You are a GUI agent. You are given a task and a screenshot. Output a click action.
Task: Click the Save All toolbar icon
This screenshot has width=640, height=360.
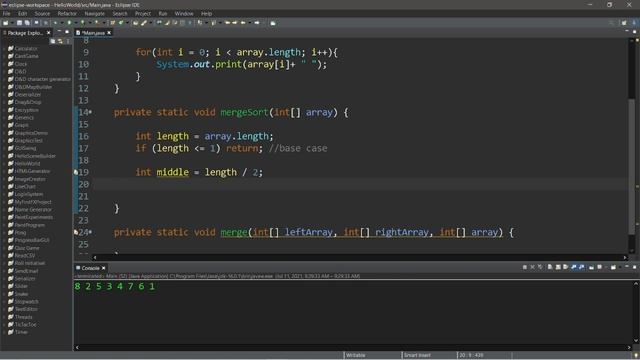(x=27, y=23)
